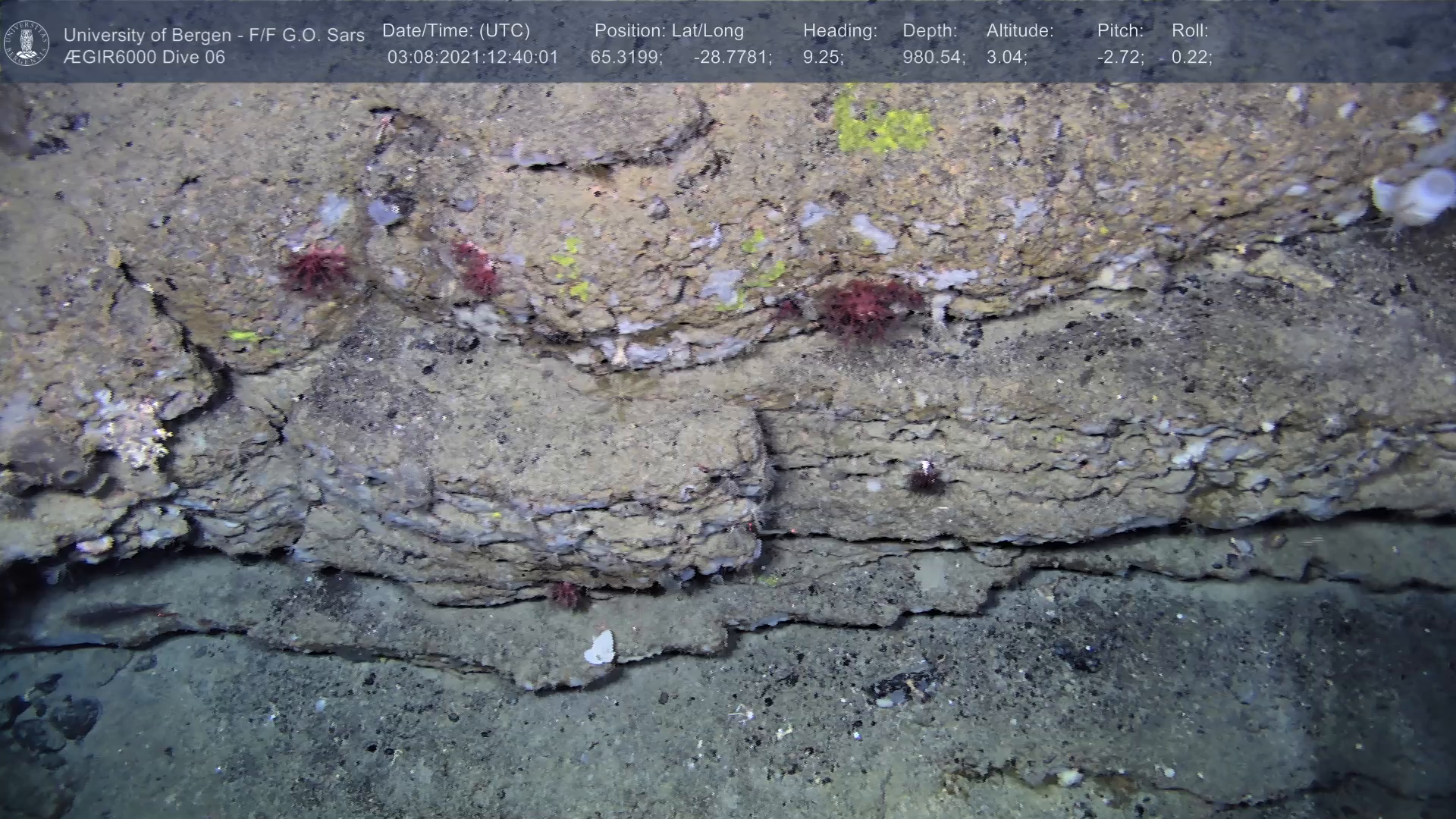Click the leftmost red sea urchin

coord(316,268)
